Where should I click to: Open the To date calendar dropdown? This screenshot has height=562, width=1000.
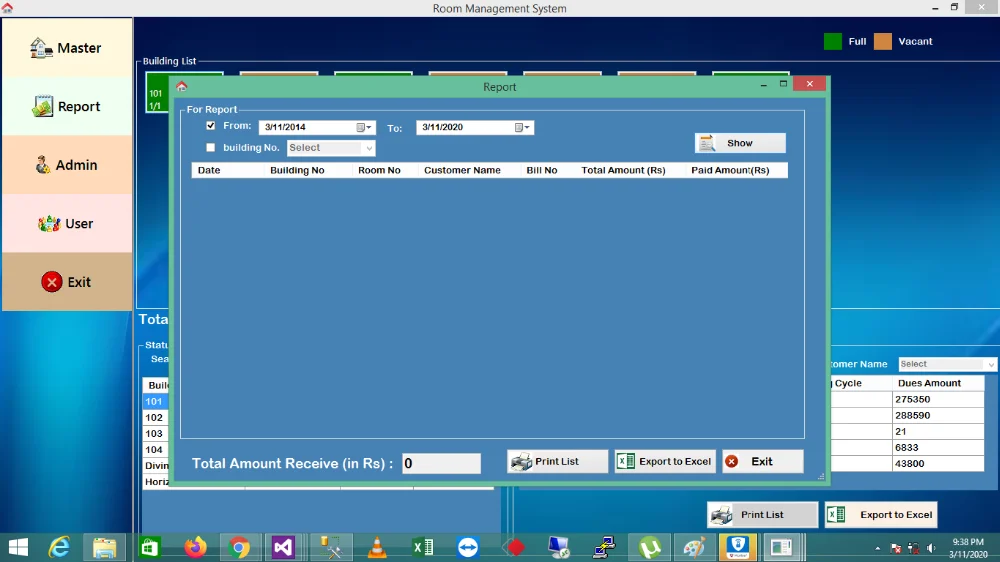522,128
